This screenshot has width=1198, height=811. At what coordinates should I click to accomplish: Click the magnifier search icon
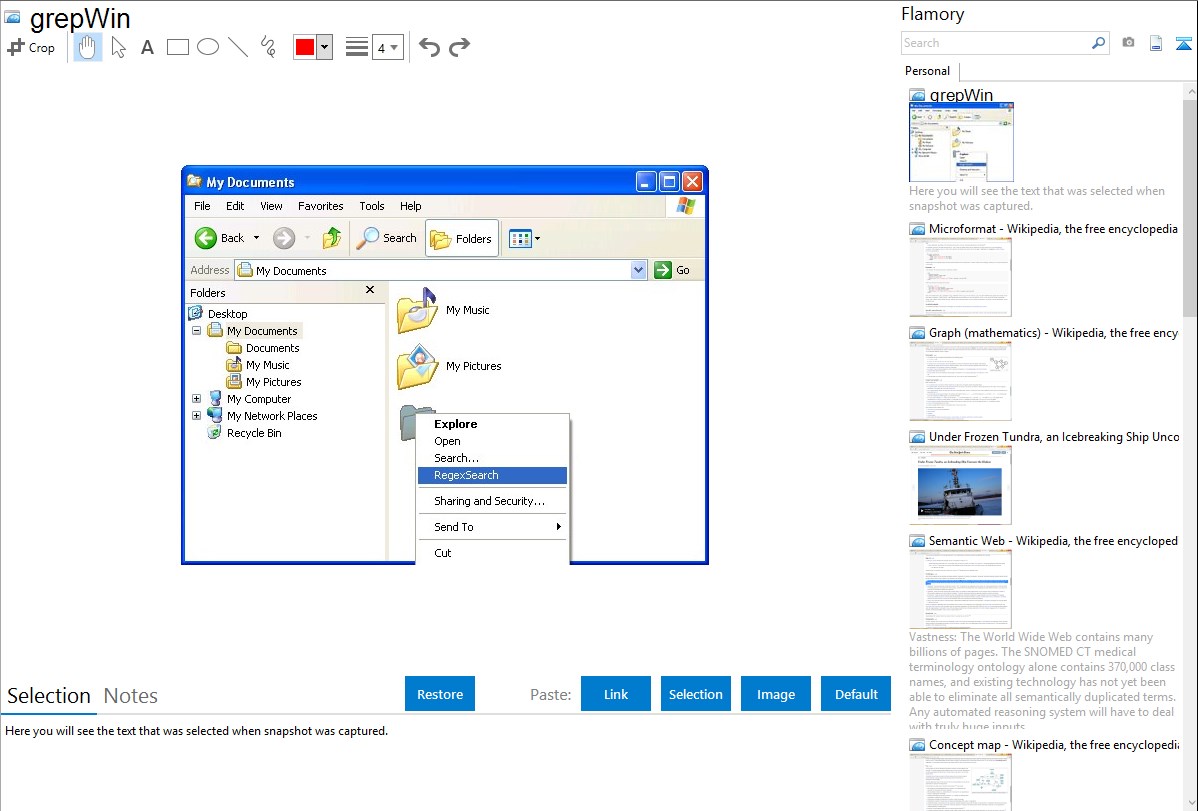[x=1099, y=43]
